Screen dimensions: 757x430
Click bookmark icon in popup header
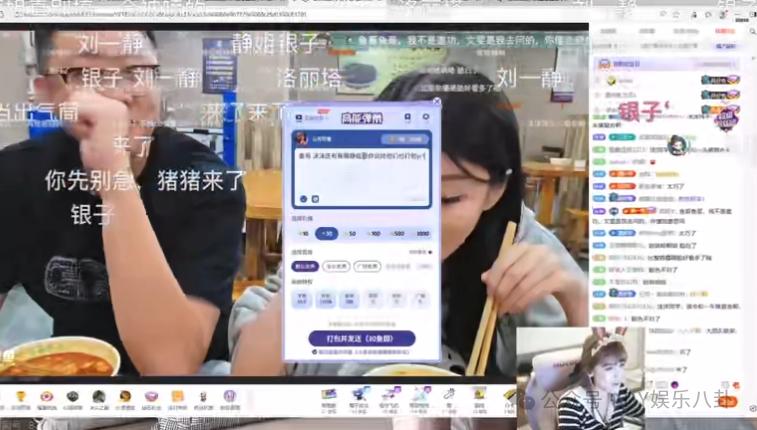click(407, 117)
